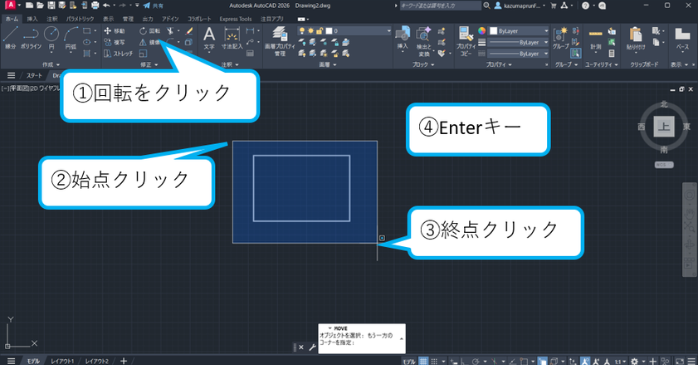The image size is (698, 365).
Task: Click the keyword search input field
Action: click(440, 6)
